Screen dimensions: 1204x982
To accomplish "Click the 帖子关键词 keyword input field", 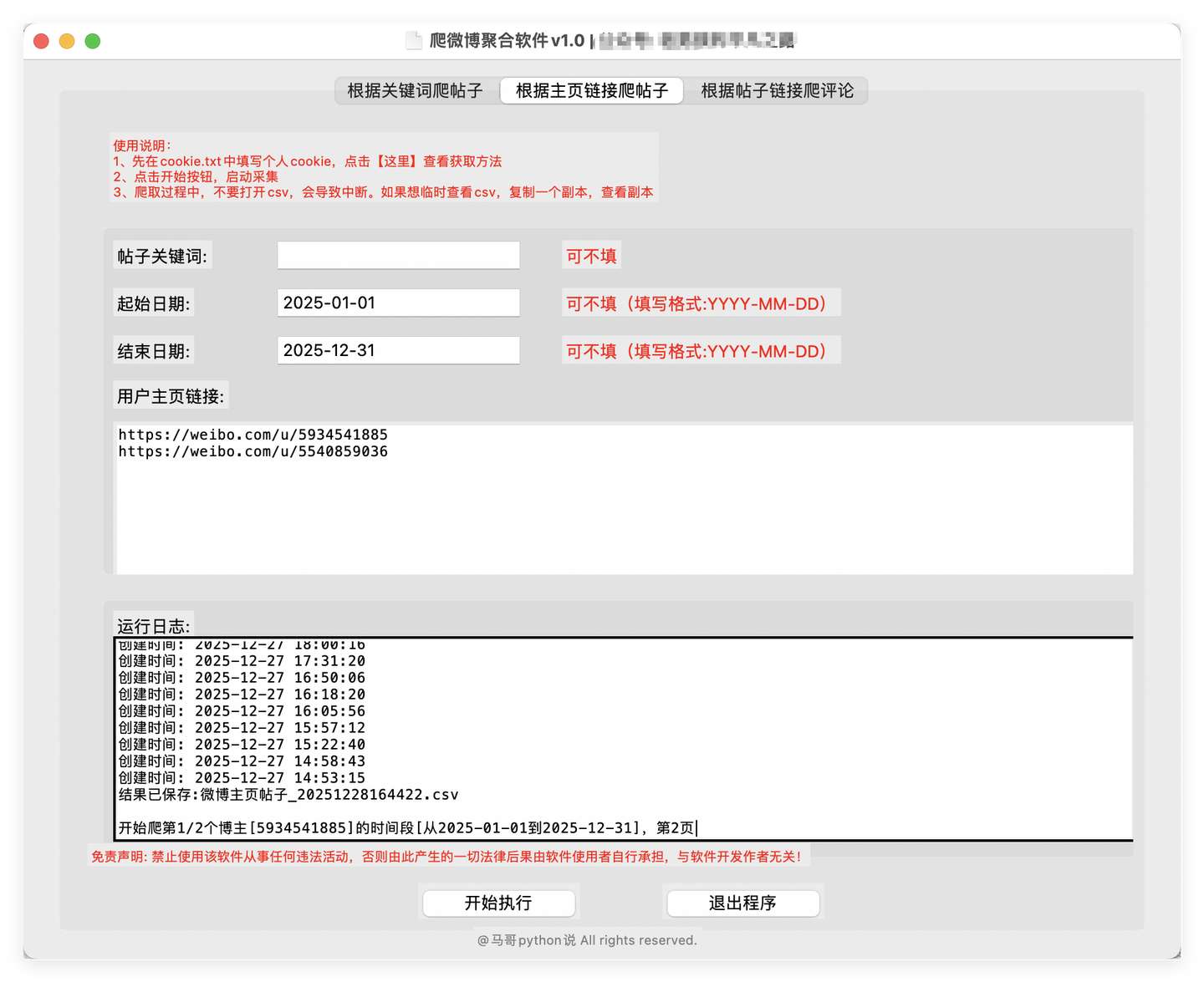I will pyautogui.click(x=398, y=255).
